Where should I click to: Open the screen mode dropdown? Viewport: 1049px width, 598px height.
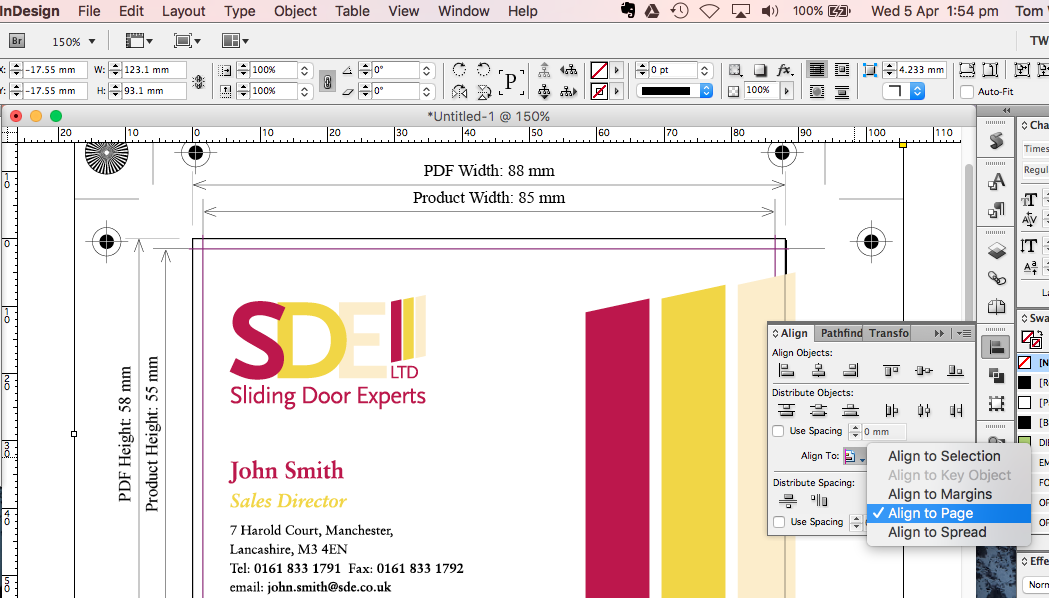coord(187,41)
